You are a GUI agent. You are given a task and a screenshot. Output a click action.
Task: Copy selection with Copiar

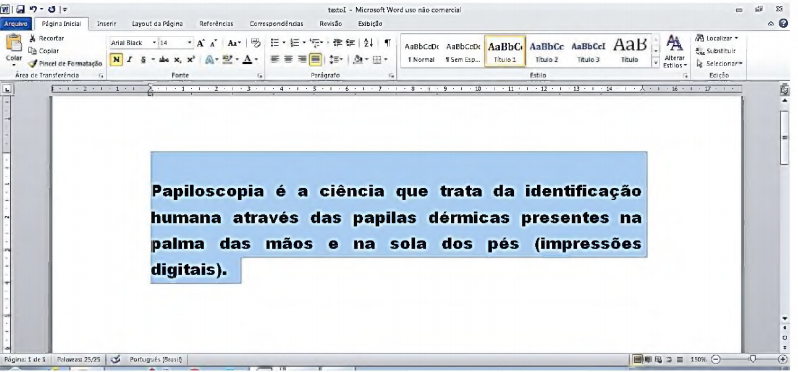click(x=44, y=51)
